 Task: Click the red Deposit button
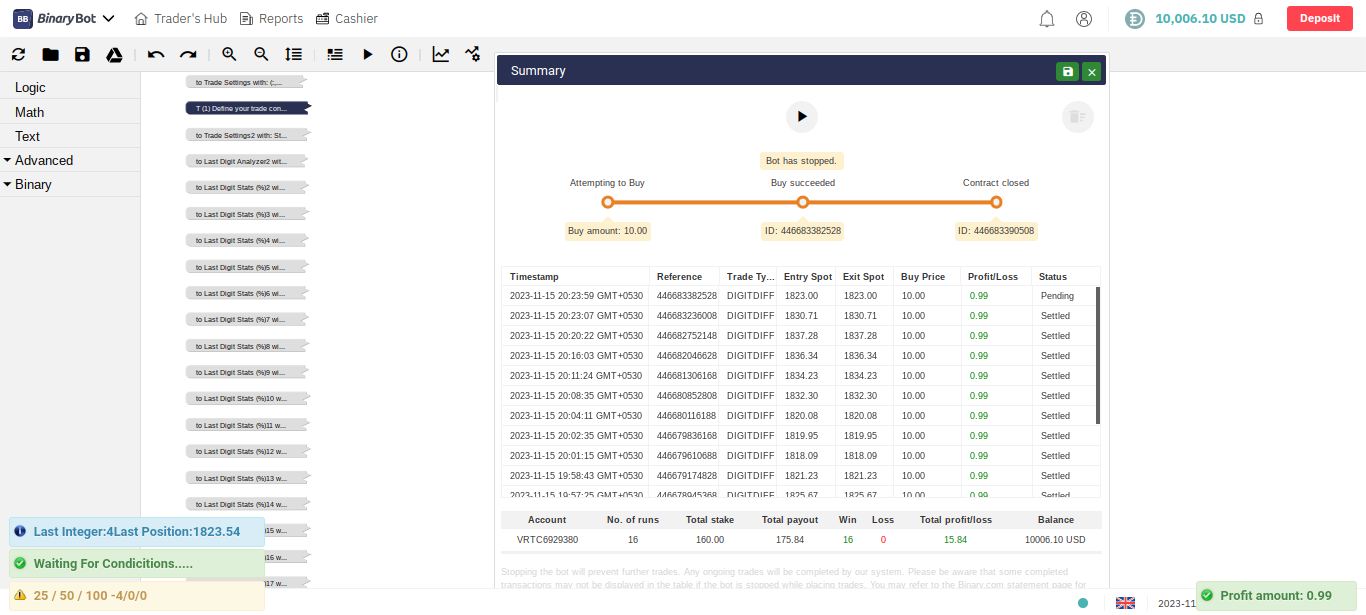pos(1319,19)
